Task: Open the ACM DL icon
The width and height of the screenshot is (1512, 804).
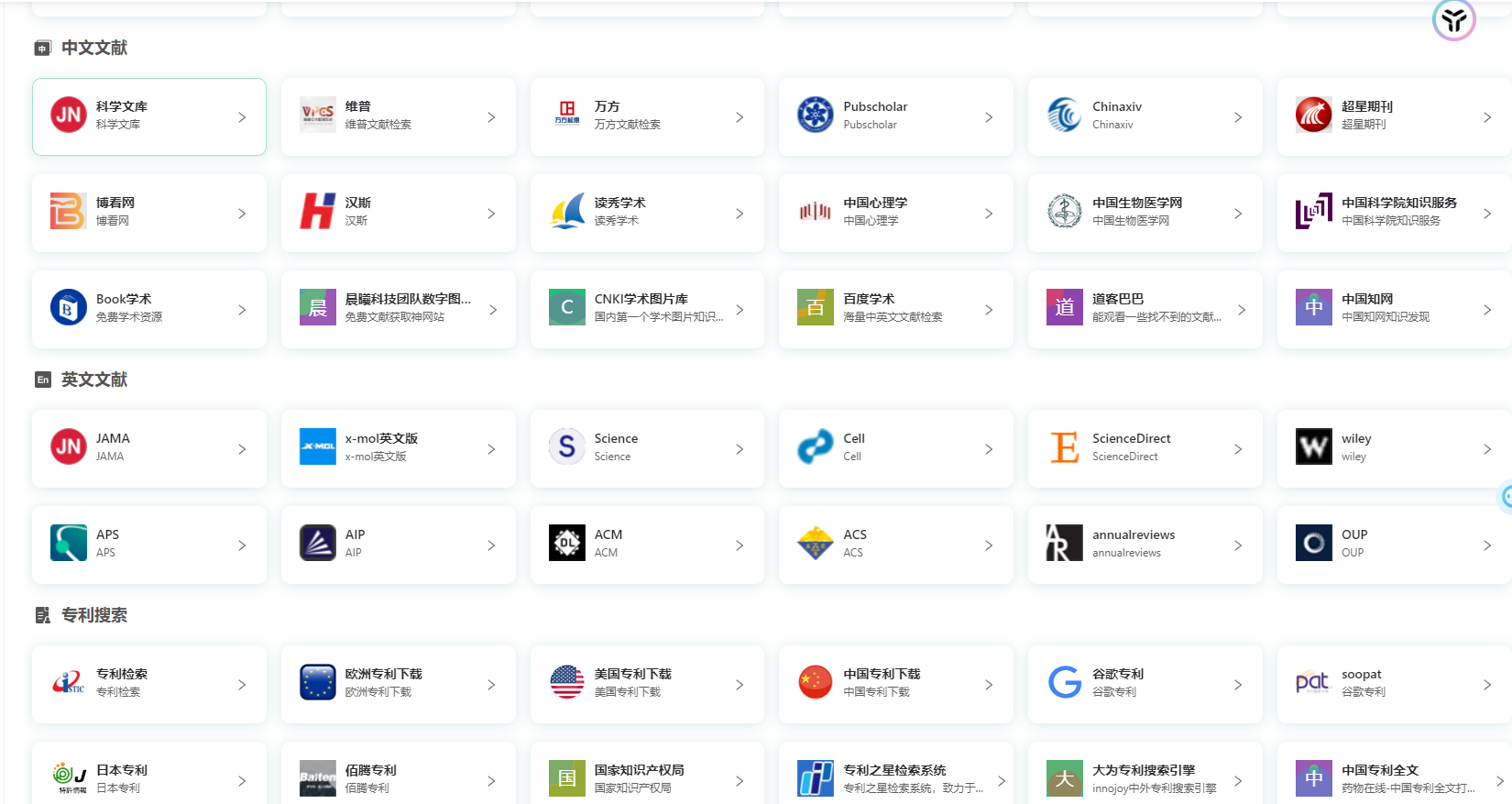Action: pyautogui.click(x=567, y=544)
